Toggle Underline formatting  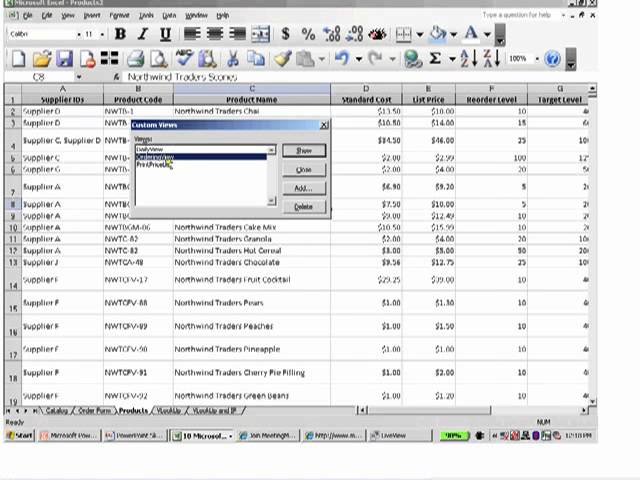pos(165,34)
